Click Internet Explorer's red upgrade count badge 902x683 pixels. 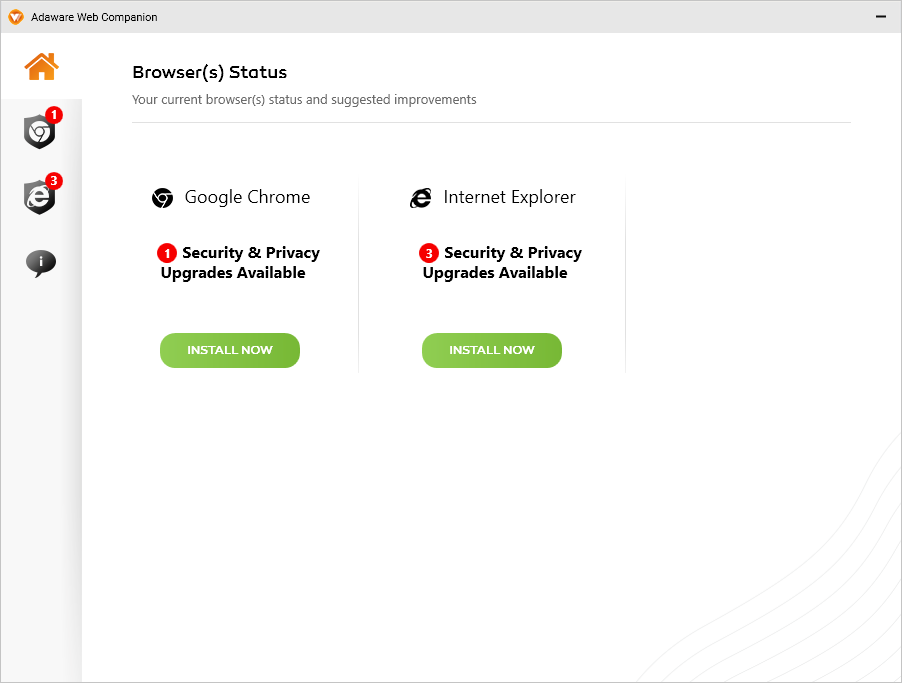429,253
